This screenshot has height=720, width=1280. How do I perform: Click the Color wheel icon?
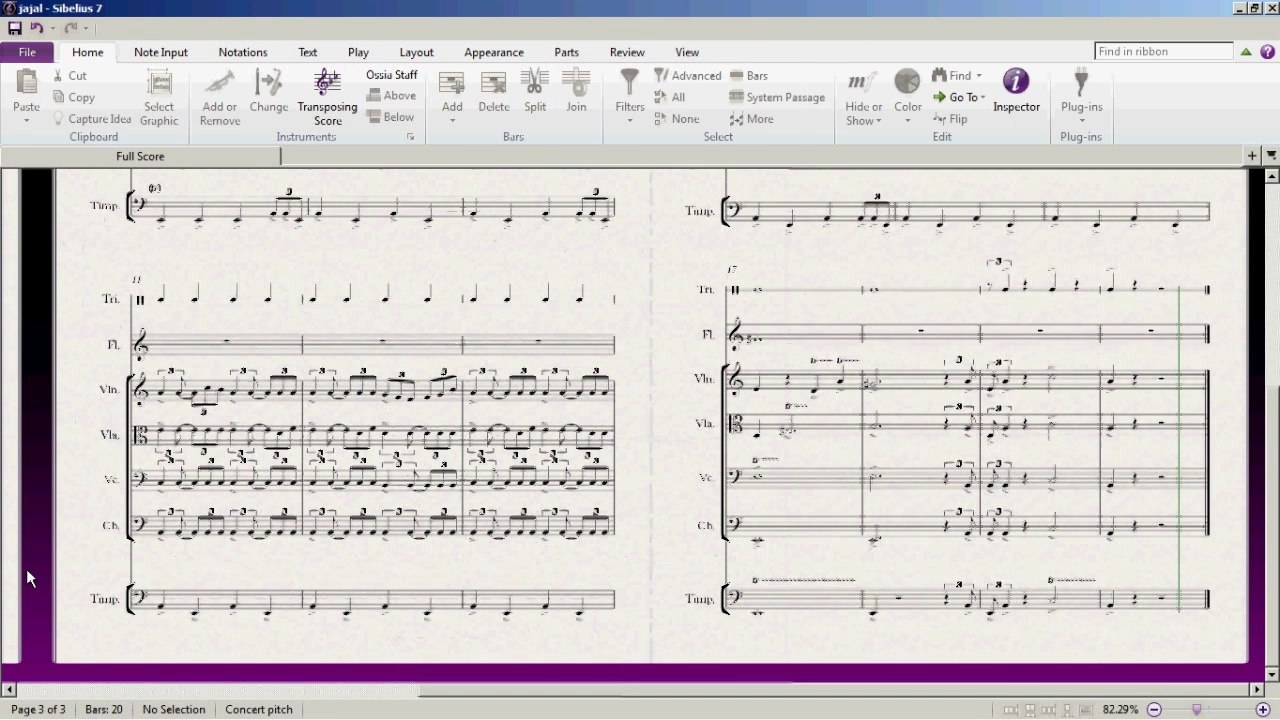point(907,83)
